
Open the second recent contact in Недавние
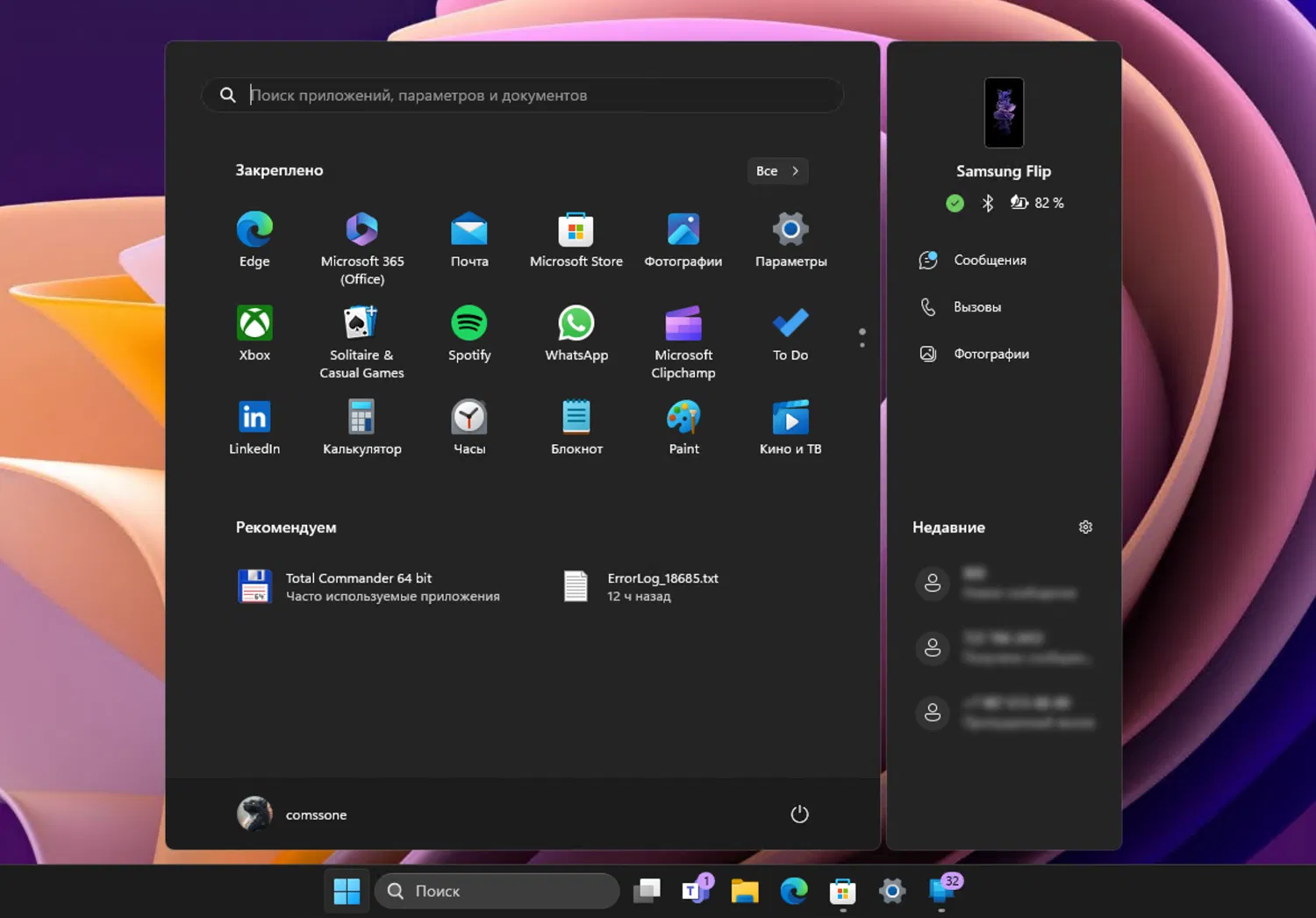[1004, 648]
